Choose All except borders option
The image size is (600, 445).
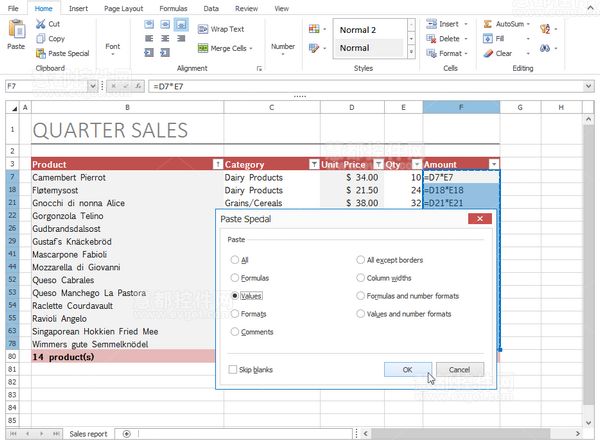coord(360,260)
